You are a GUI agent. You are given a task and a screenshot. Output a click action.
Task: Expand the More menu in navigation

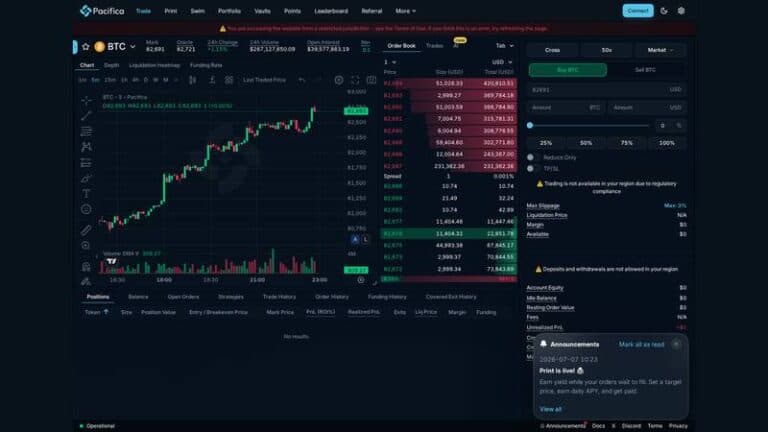pyautogui.click(x=406, y=11)
